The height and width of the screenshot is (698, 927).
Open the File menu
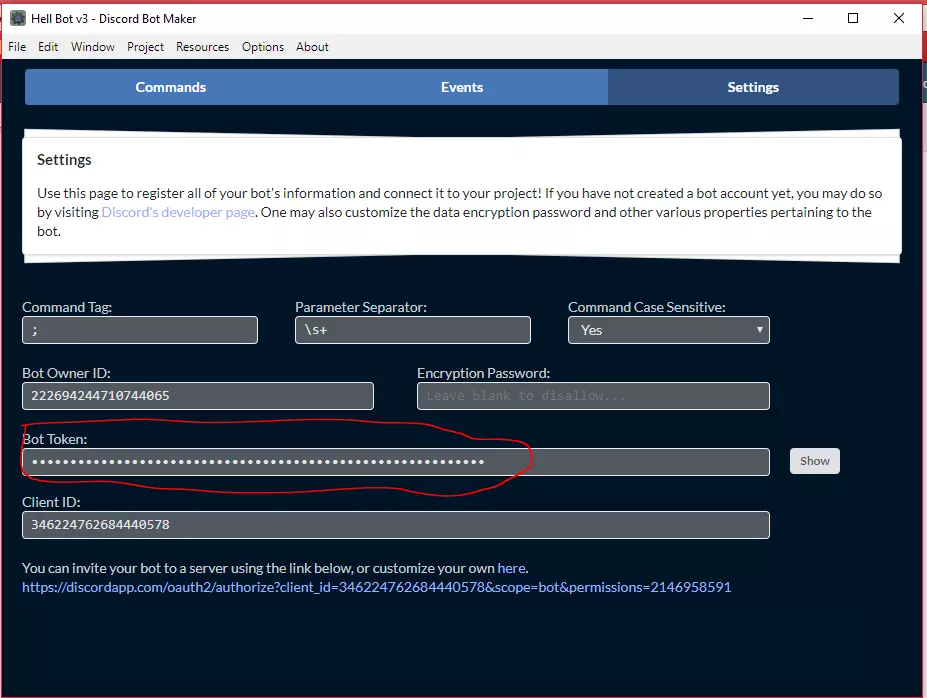pyautogui.click(x=17, y=47)
